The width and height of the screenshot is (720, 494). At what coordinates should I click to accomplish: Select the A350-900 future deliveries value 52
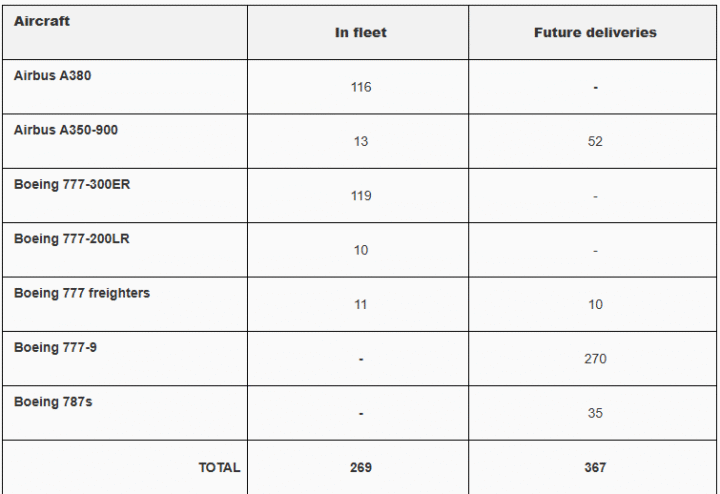pos(595,141)
